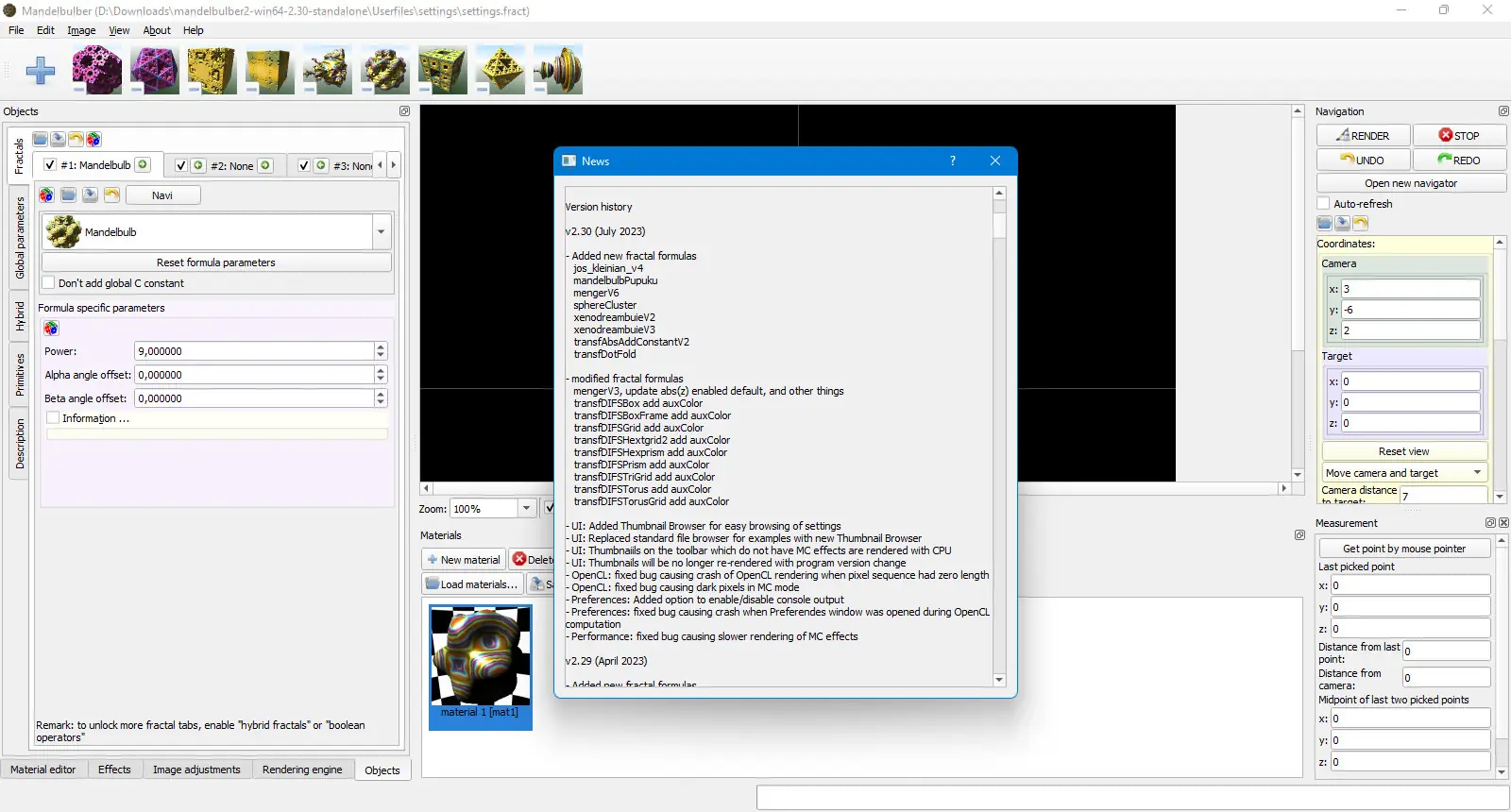Open the Effects bottom tab
This screenshot has height=812, width=1511.
pos(114,770)
